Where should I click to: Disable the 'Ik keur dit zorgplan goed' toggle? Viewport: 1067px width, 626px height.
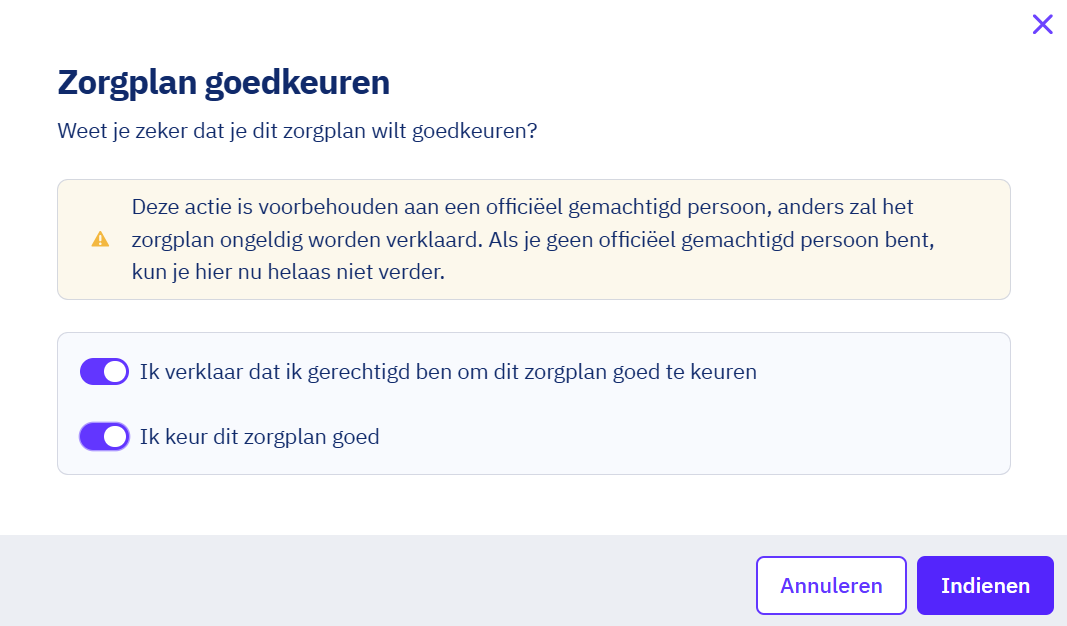pyautogui.click(x=104, y=437)
